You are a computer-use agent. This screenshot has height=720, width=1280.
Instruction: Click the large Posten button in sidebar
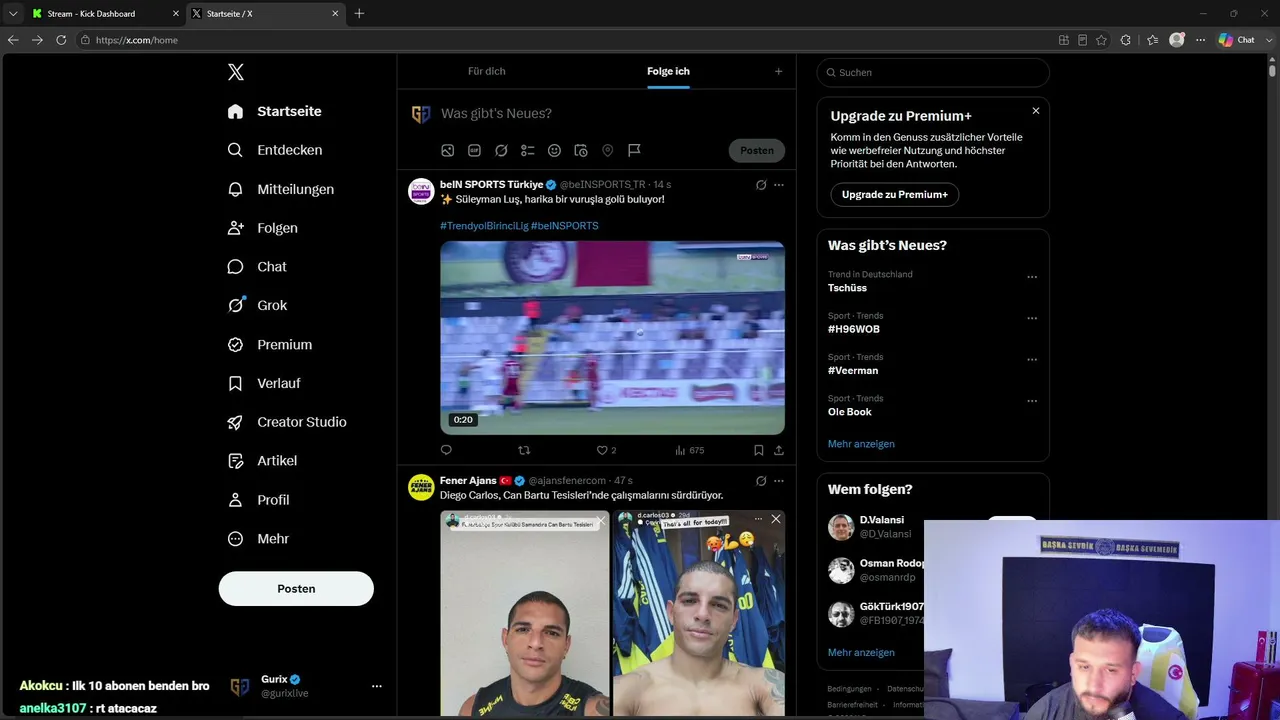pos(296,589)
